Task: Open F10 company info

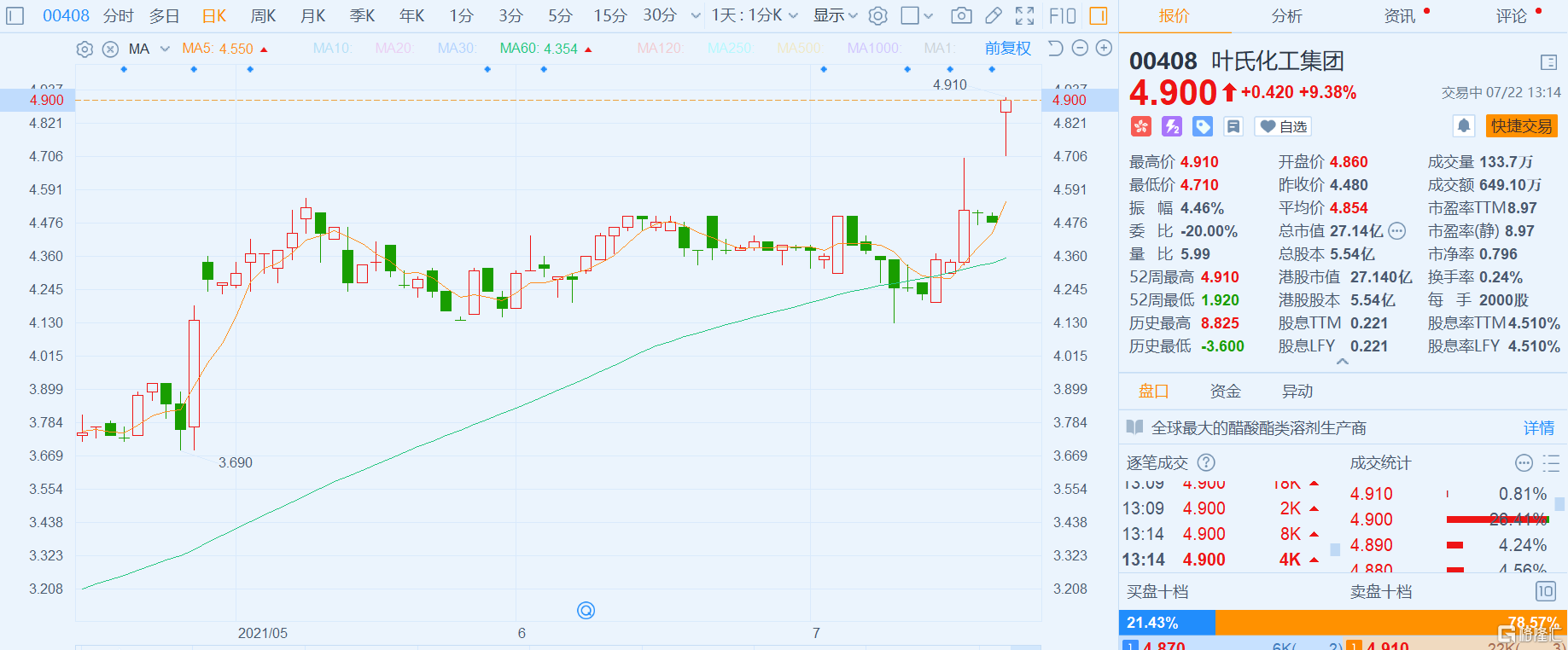Action: coord(1063,15)
